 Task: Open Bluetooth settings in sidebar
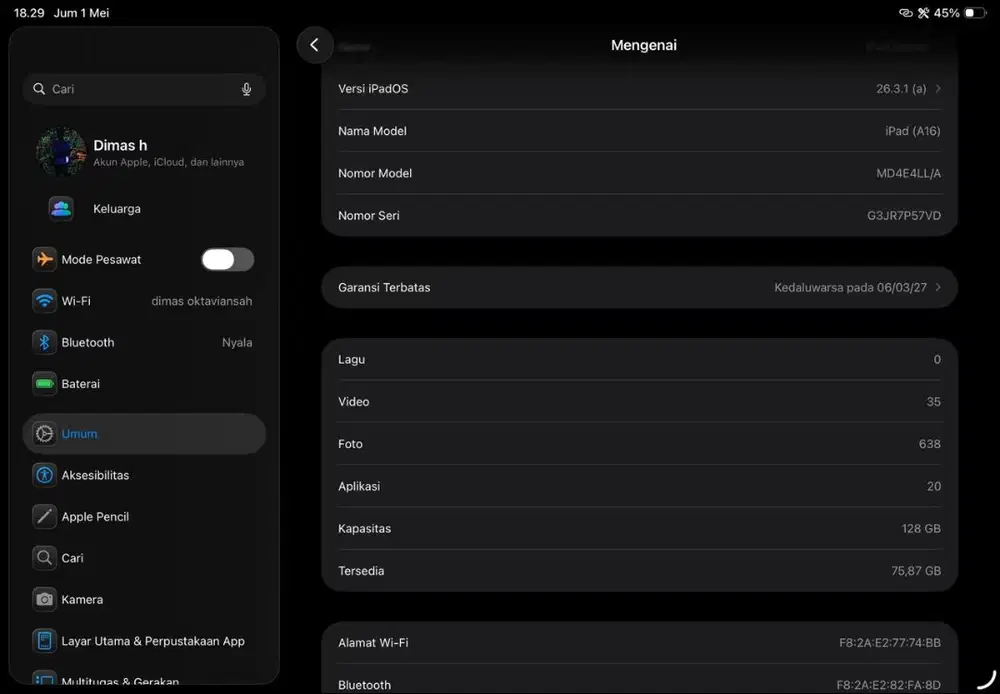(144, 343)
